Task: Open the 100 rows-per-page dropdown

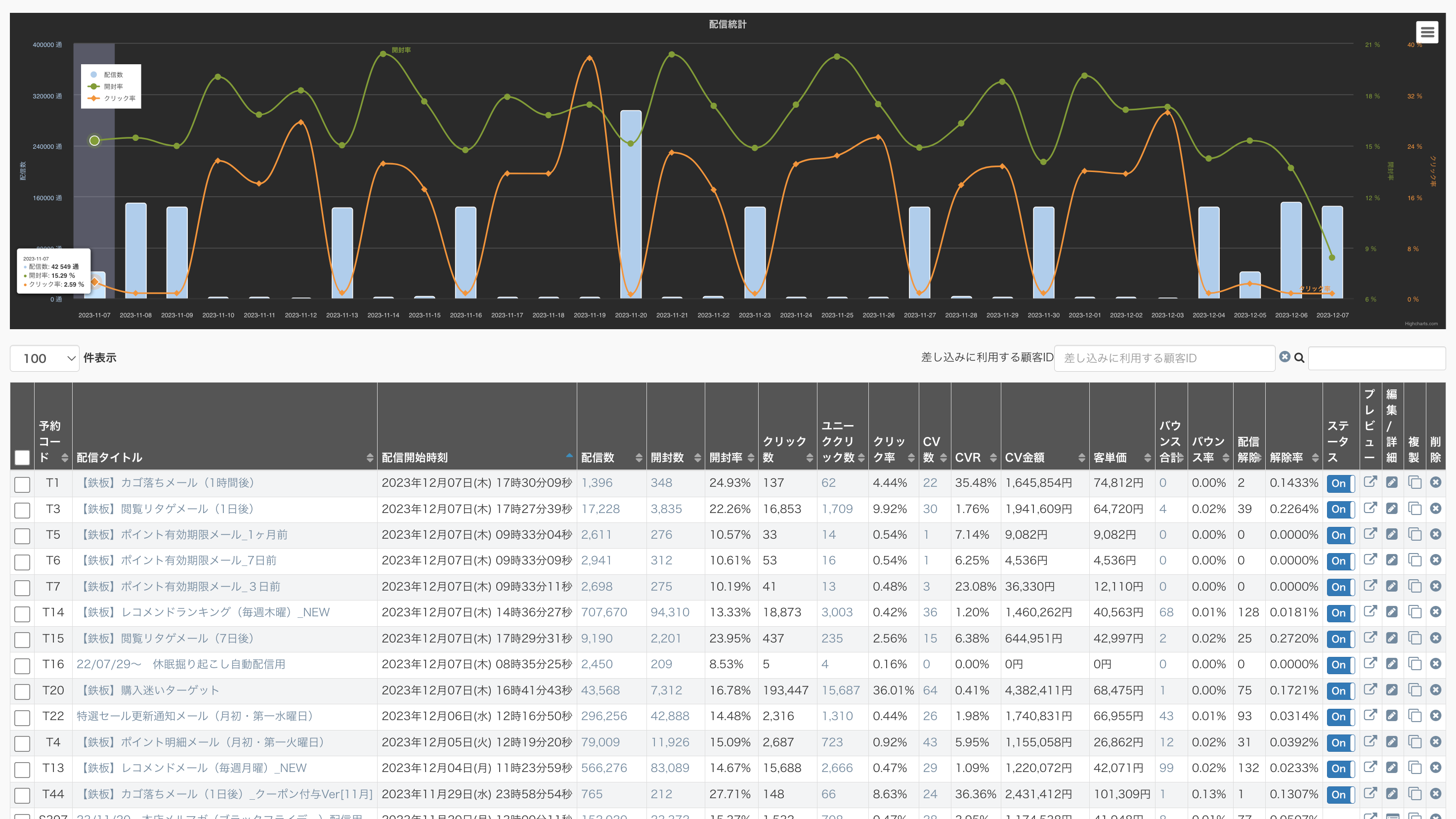Action: (x=44, y=358)
